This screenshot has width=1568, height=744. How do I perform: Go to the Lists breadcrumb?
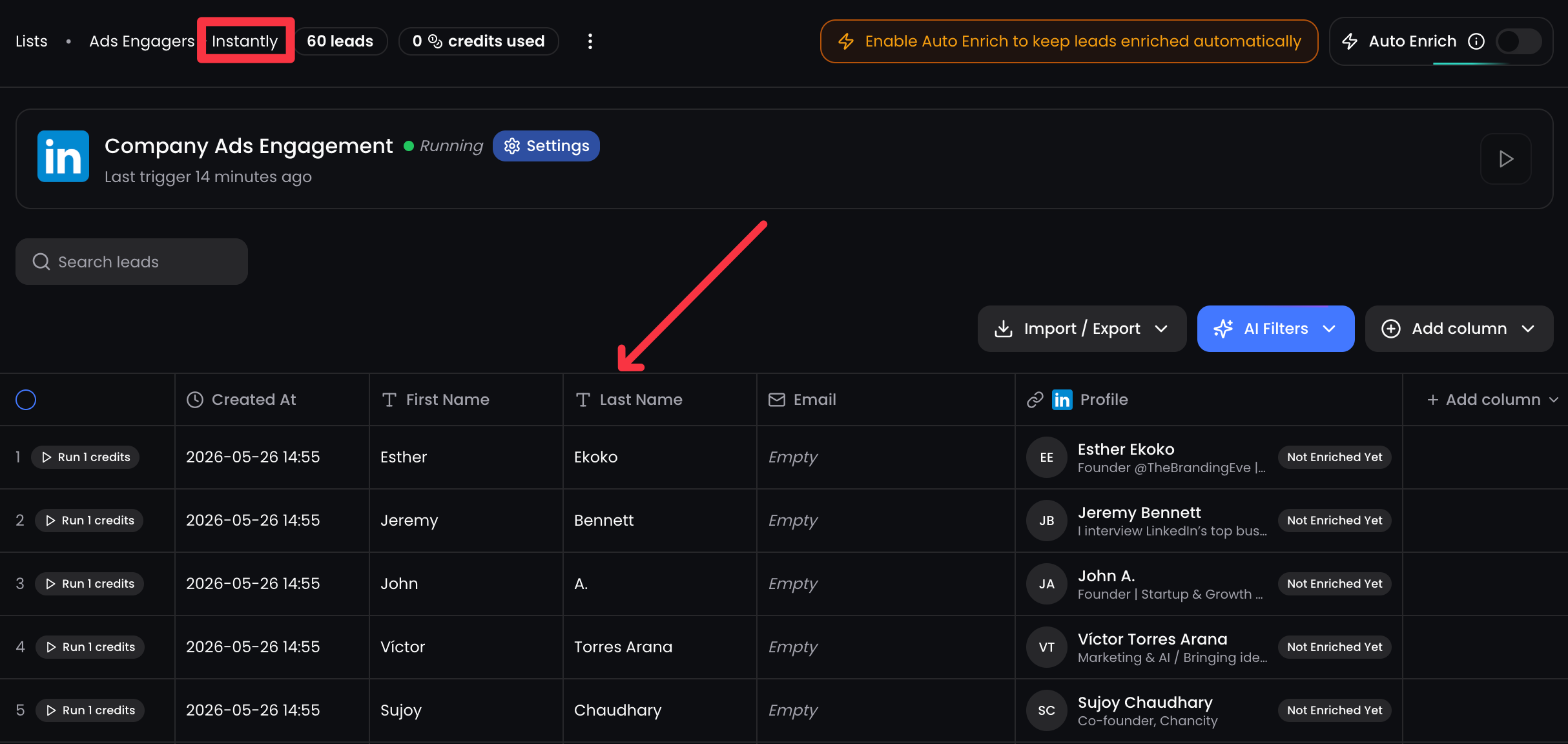[x=32, y=41]
